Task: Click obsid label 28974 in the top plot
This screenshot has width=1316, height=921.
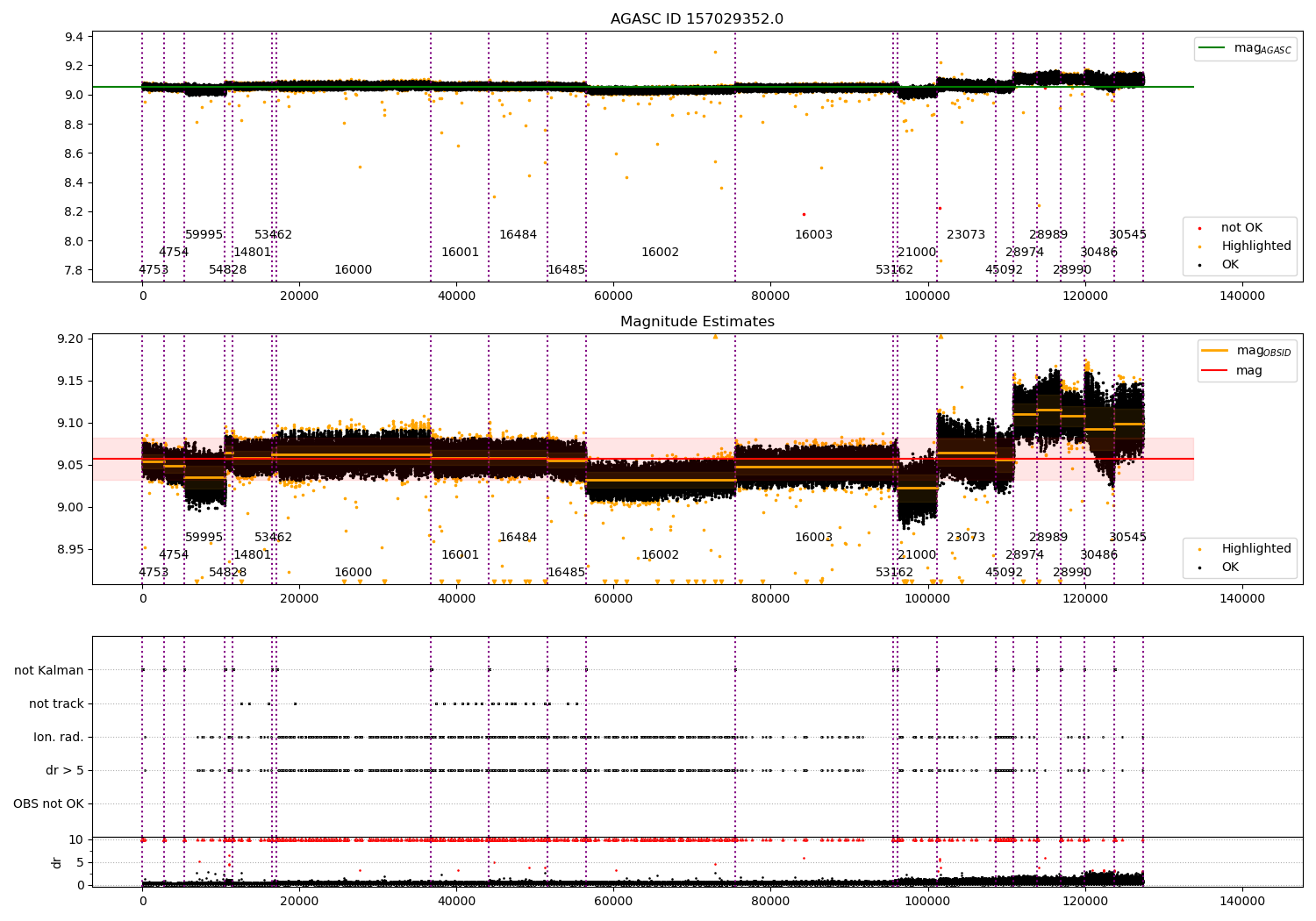Action: click(1025, 253)
